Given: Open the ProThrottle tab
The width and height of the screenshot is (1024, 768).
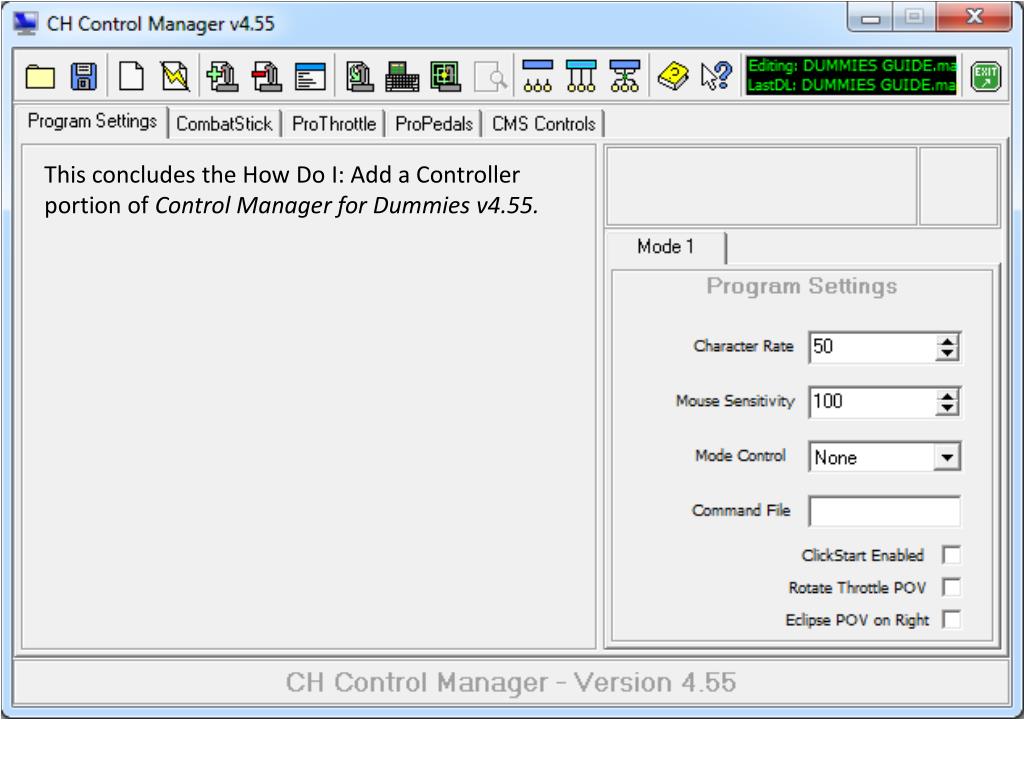Looking at the screenshot, I should (x=334, y=123).
